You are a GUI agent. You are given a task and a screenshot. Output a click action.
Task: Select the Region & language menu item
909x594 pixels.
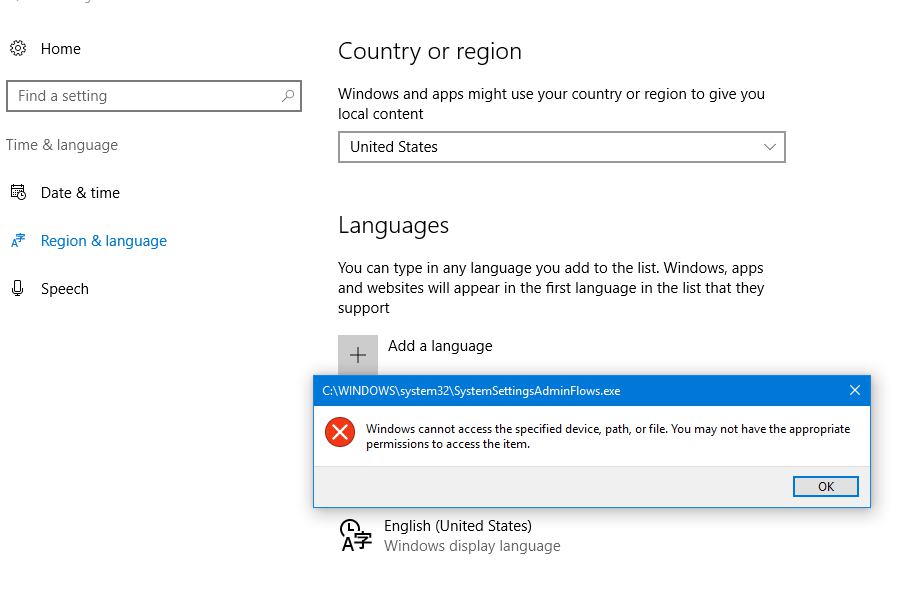point(103,241)
